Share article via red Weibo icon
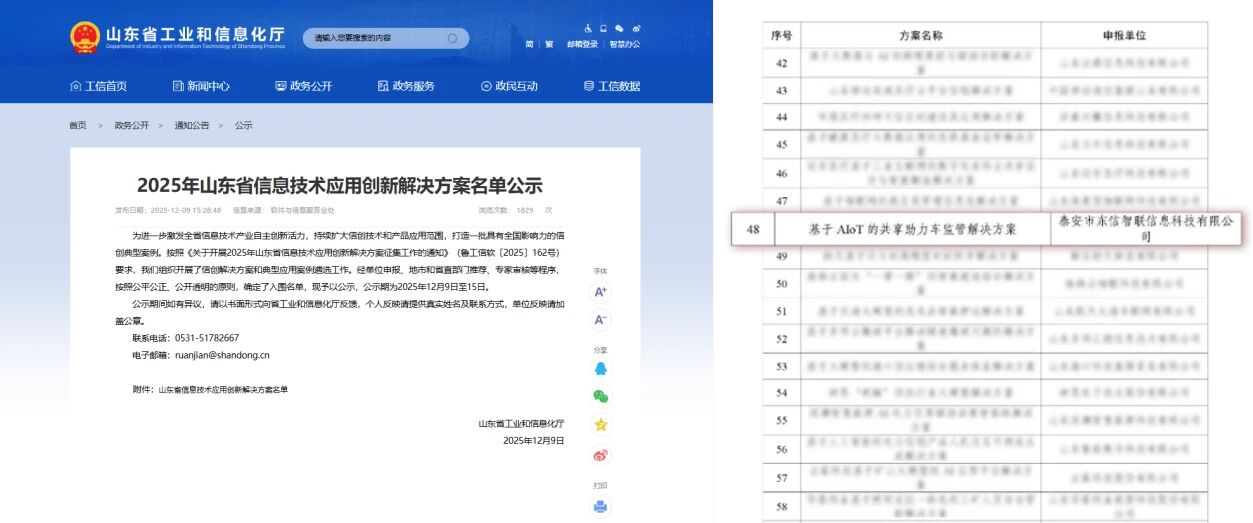This screenshot has width=1253, height=523. point(600,455)
